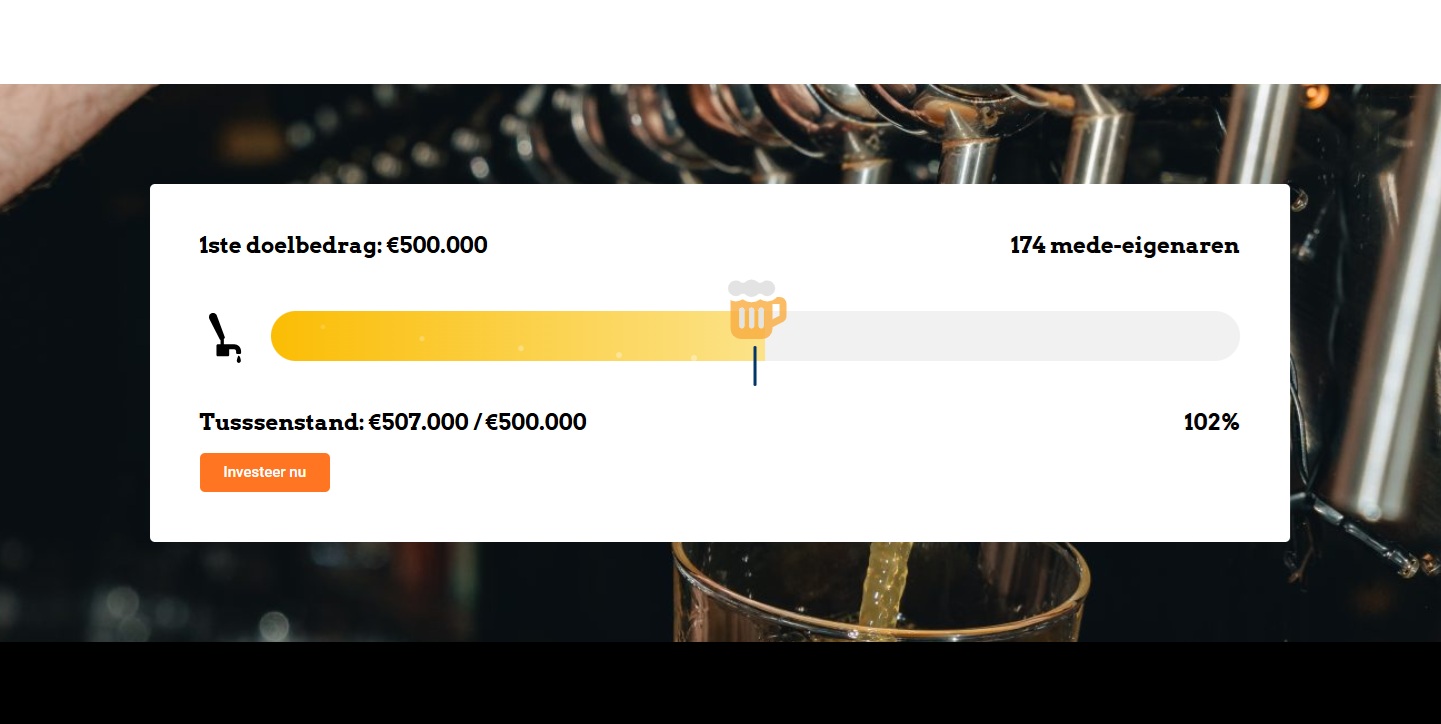Click the beer mug icon on progress bar
1441x724 pixels.
click(756, 317)
